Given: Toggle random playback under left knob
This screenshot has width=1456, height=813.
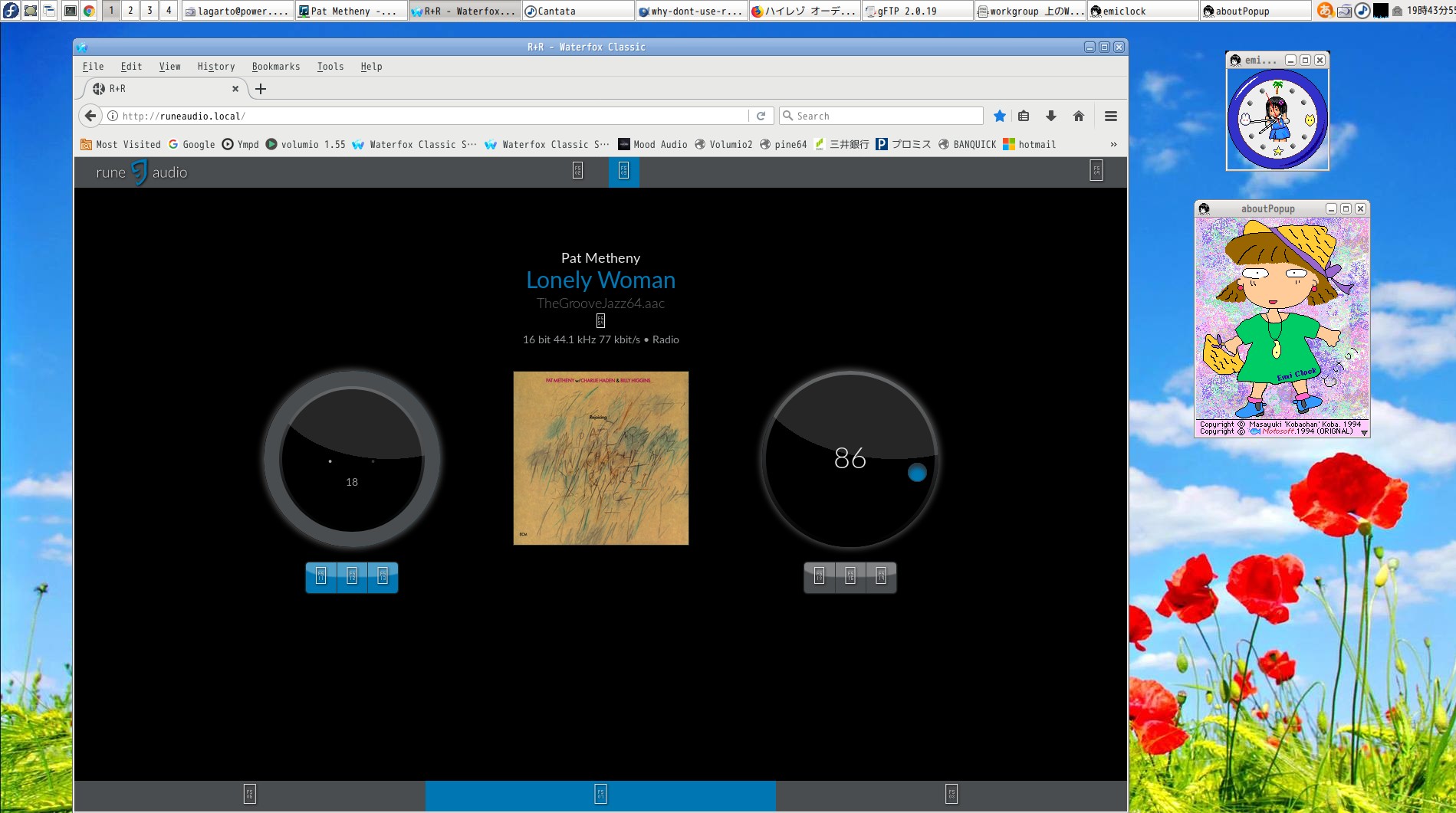Looking at the screenshot, I should (351, 577).
